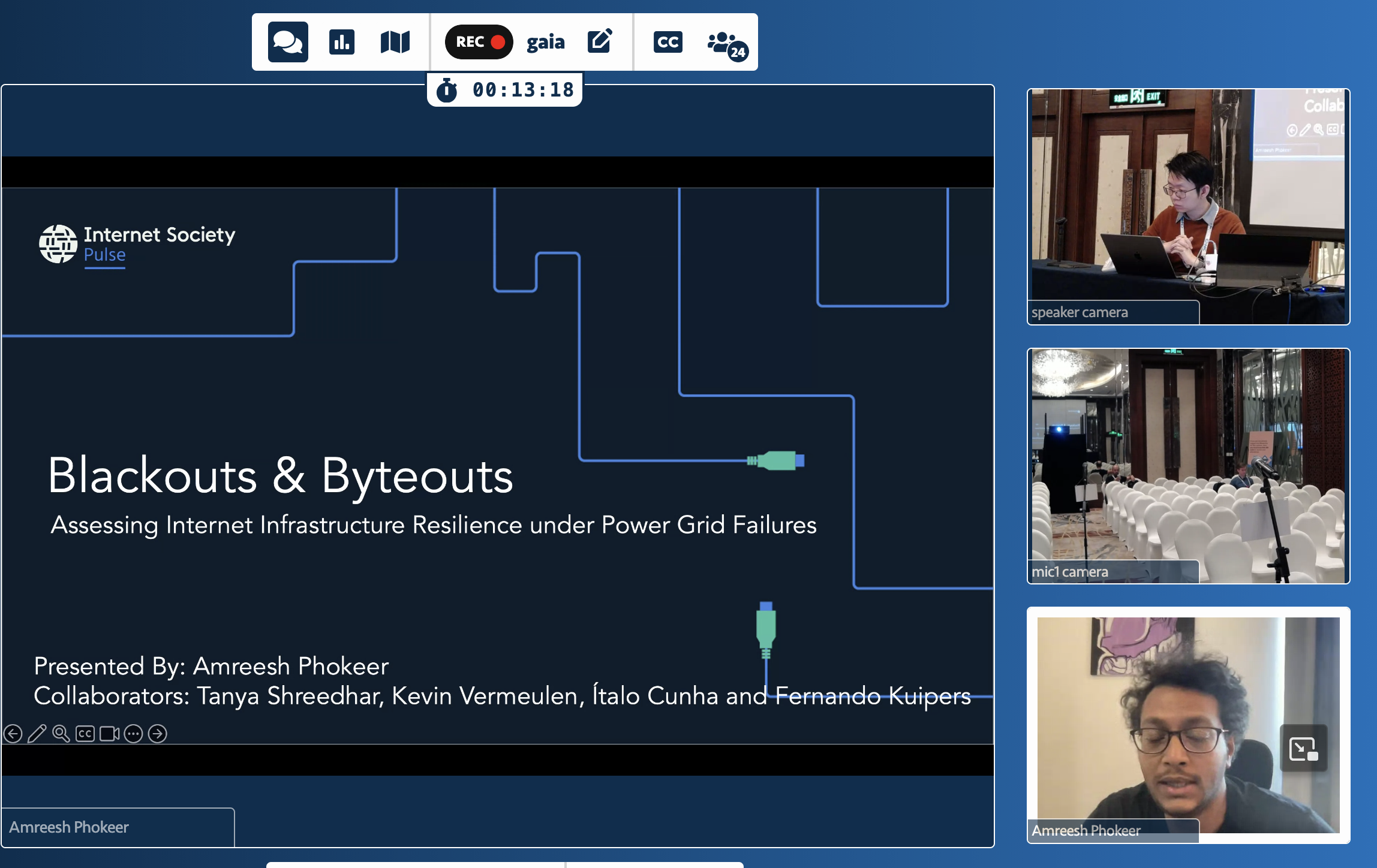Open the polls bar-chart icon
Image resolution: width=1377 pixels, height=868 pixels.
pyautogui.click(x=342, y=42)
